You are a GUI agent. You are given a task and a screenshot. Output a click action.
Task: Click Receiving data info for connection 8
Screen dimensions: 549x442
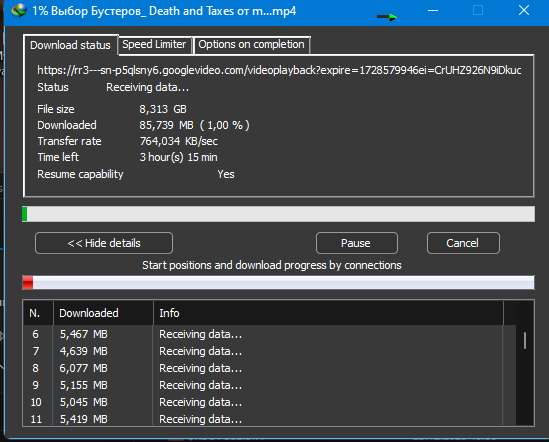point(200,368)
